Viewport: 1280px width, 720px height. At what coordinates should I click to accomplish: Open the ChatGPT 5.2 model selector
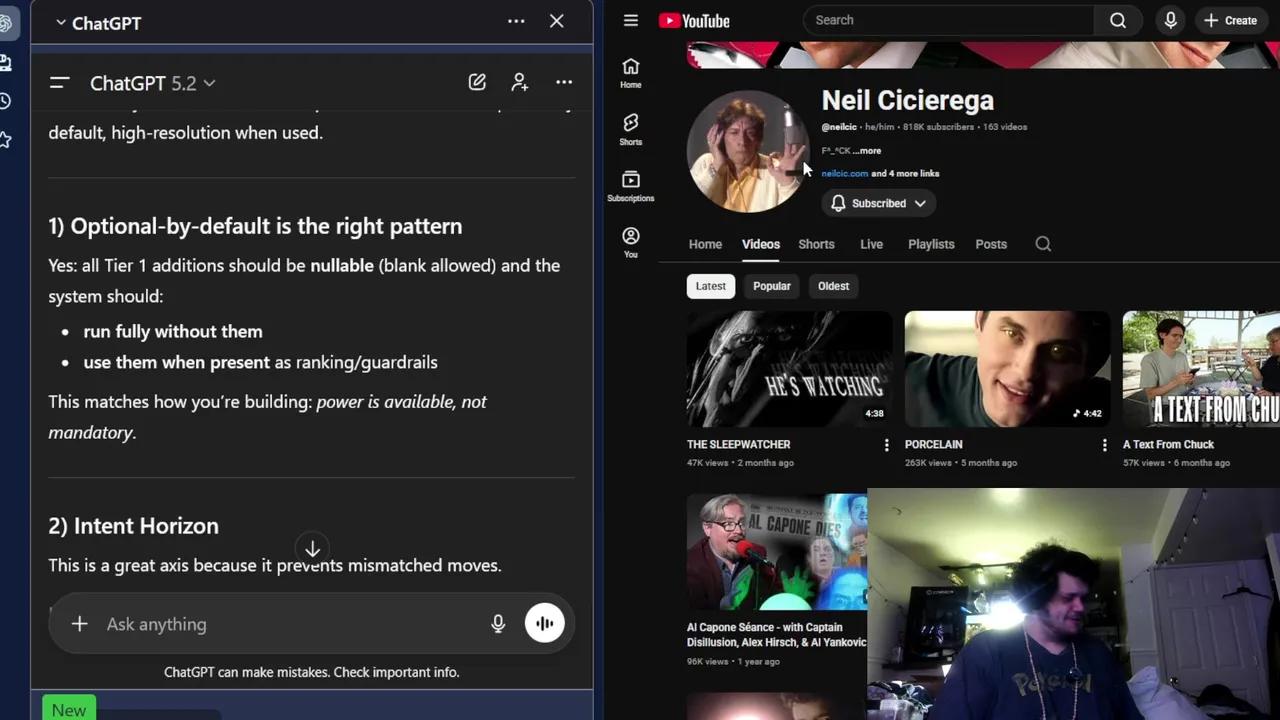152,83
